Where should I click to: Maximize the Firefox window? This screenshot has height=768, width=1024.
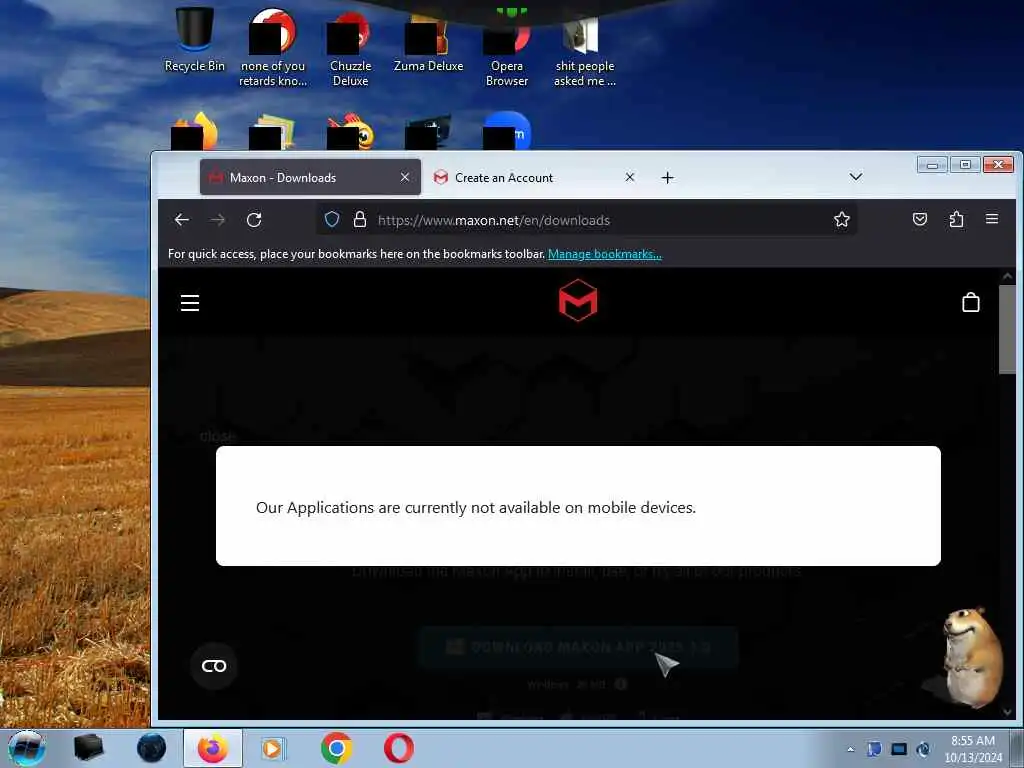(x=965, y=165)
